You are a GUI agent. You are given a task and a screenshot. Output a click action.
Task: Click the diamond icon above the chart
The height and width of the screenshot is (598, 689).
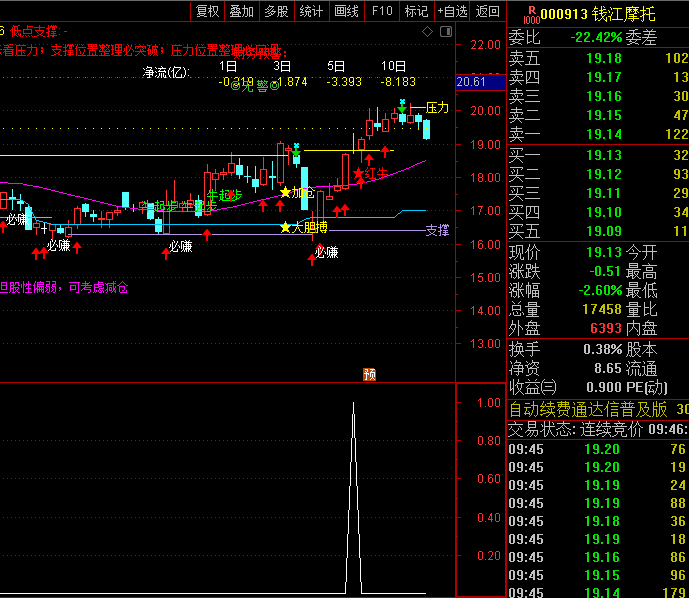click(427, 32)
